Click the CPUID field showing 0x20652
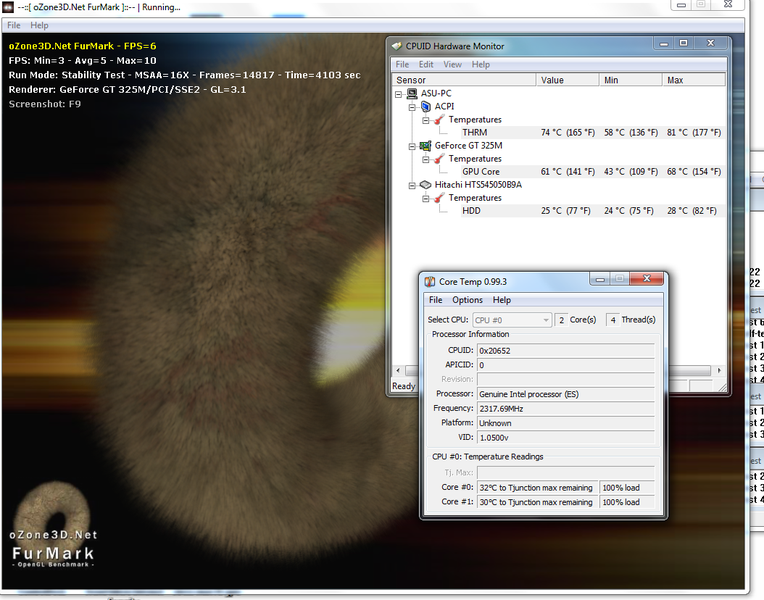Screen dimensions: 764x600 pyautogui.click(x=566, y=350)
